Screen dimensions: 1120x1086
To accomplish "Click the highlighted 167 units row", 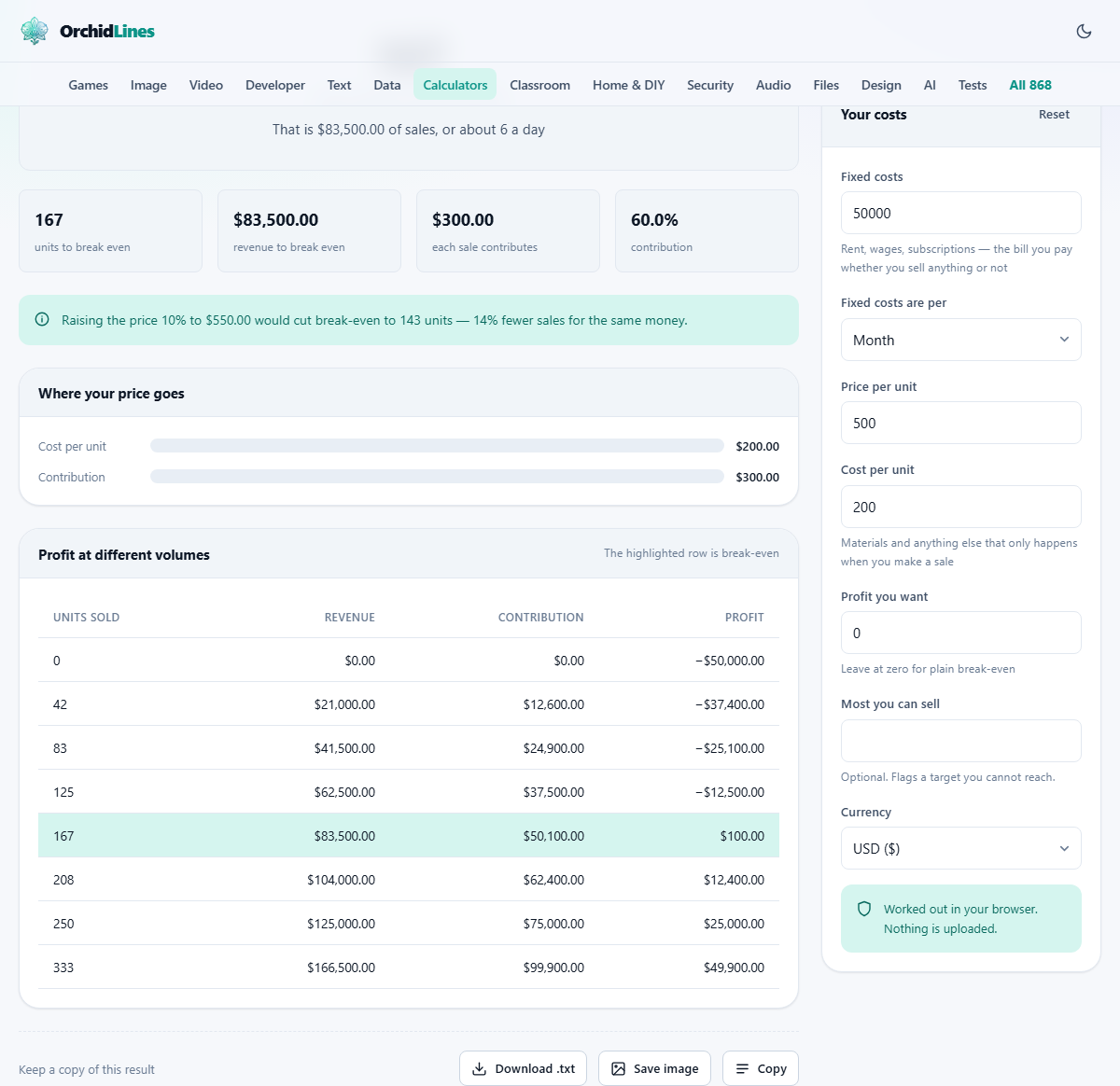I will point(409,835).
